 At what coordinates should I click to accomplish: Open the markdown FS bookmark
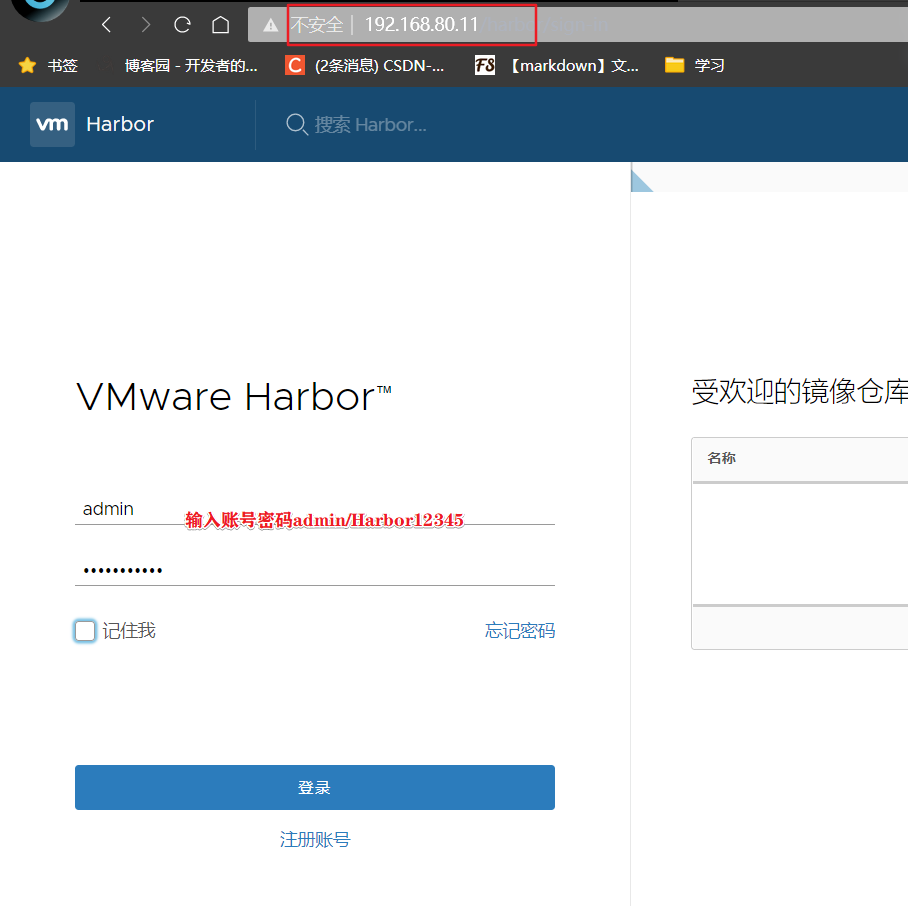pos(556,65)
